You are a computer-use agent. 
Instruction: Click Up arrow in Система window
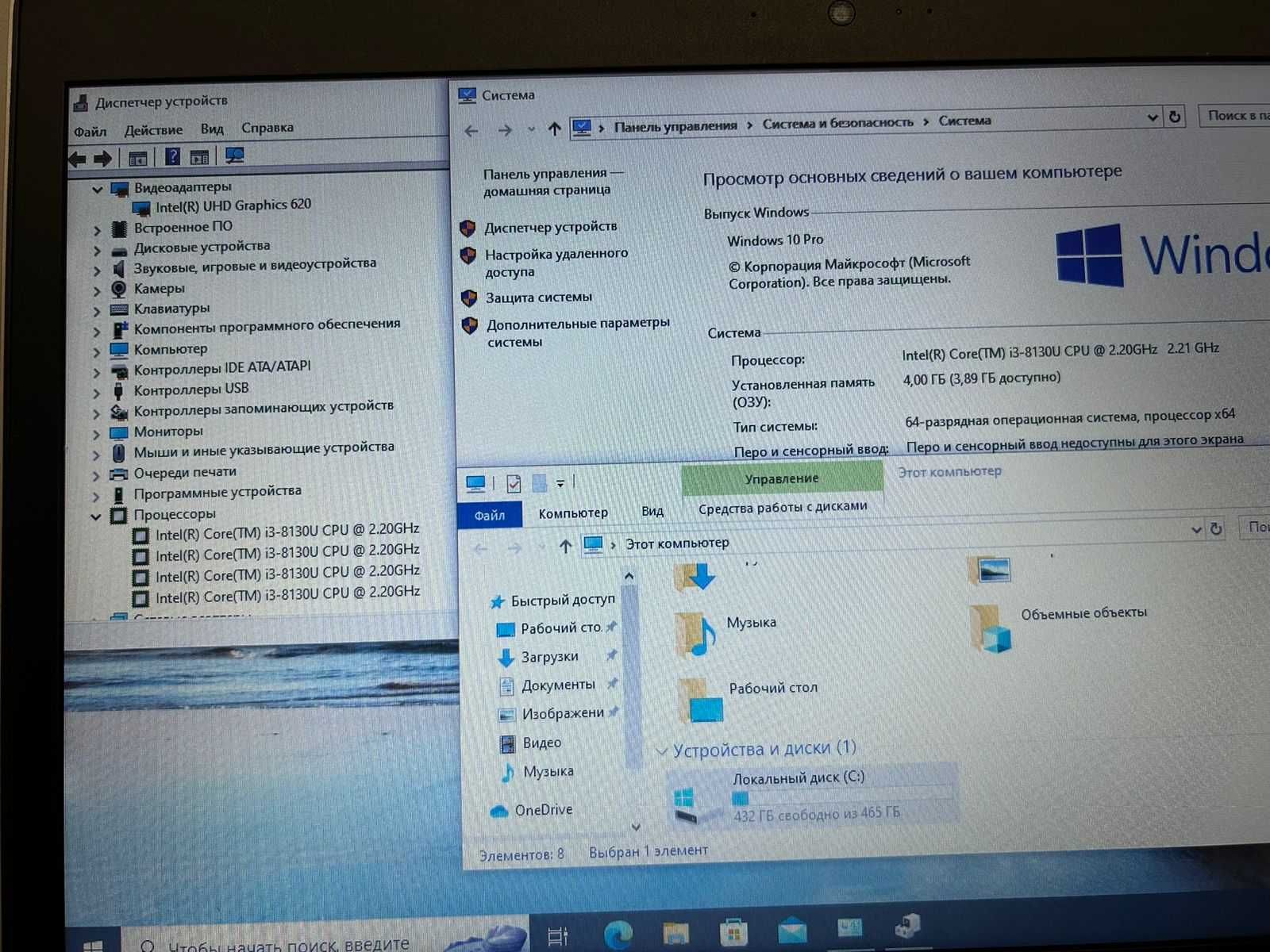coord(554,129)
